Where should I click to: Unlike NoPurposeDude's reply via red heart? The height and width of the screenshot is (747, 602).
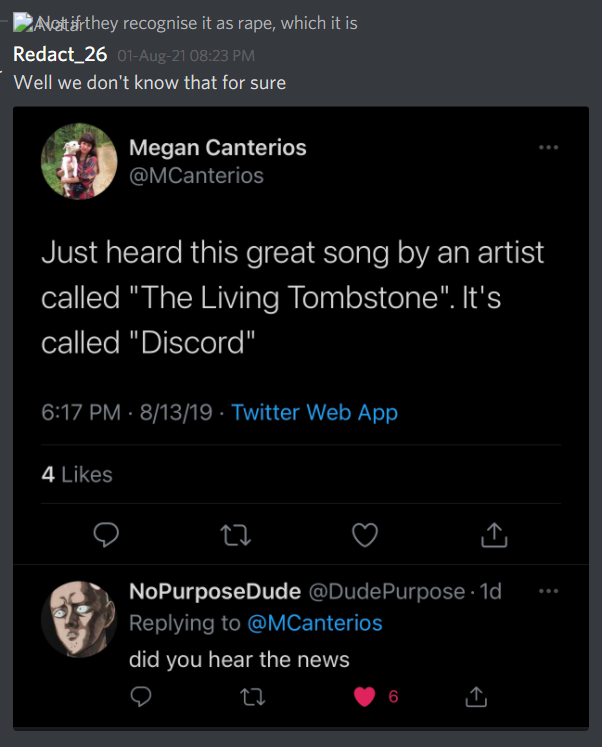[x=364, y=697]
